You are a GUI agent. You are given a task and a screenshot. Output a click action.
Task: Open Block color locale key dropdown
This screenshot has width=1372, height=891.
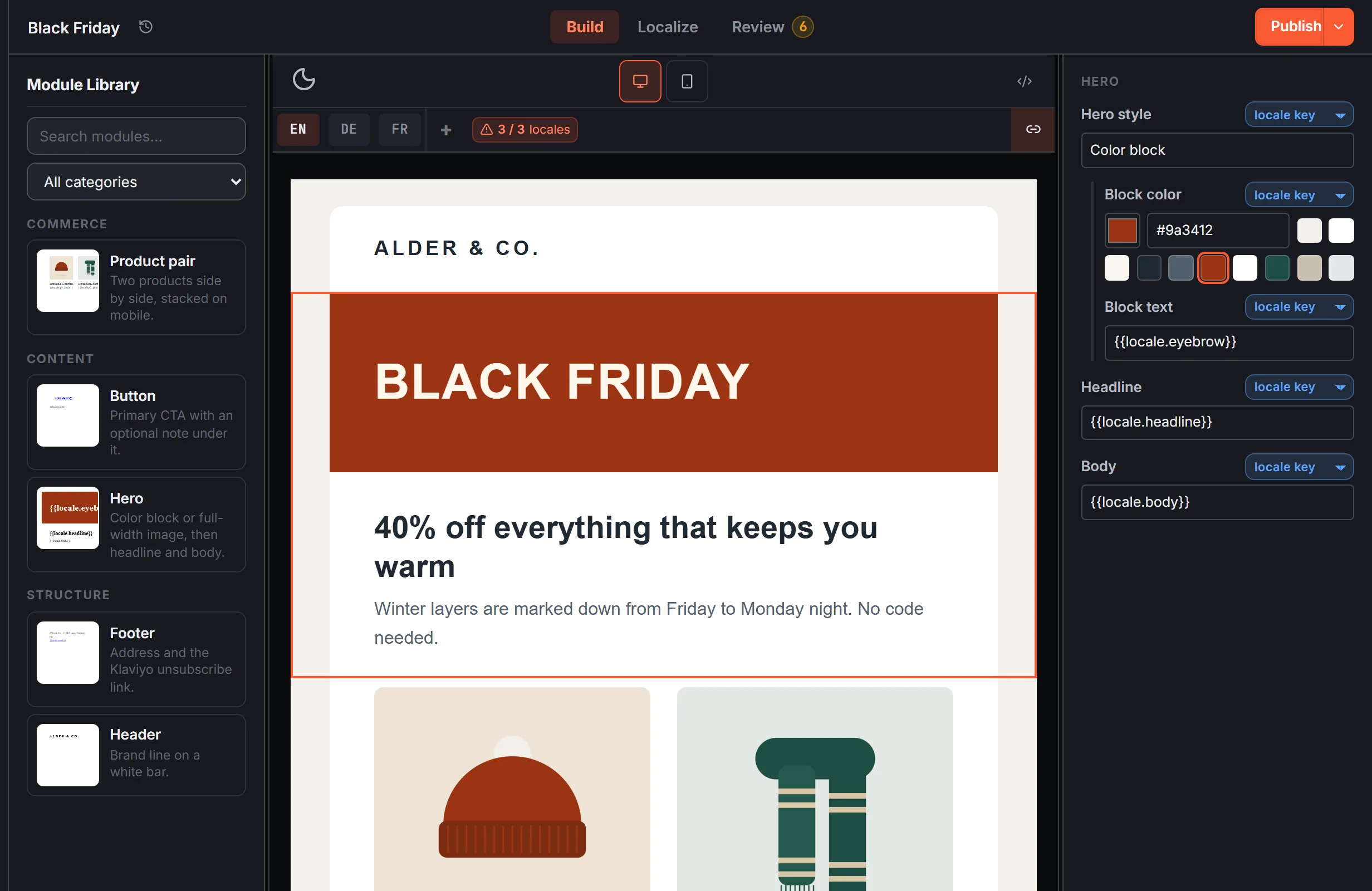(x=1299, y=195)
